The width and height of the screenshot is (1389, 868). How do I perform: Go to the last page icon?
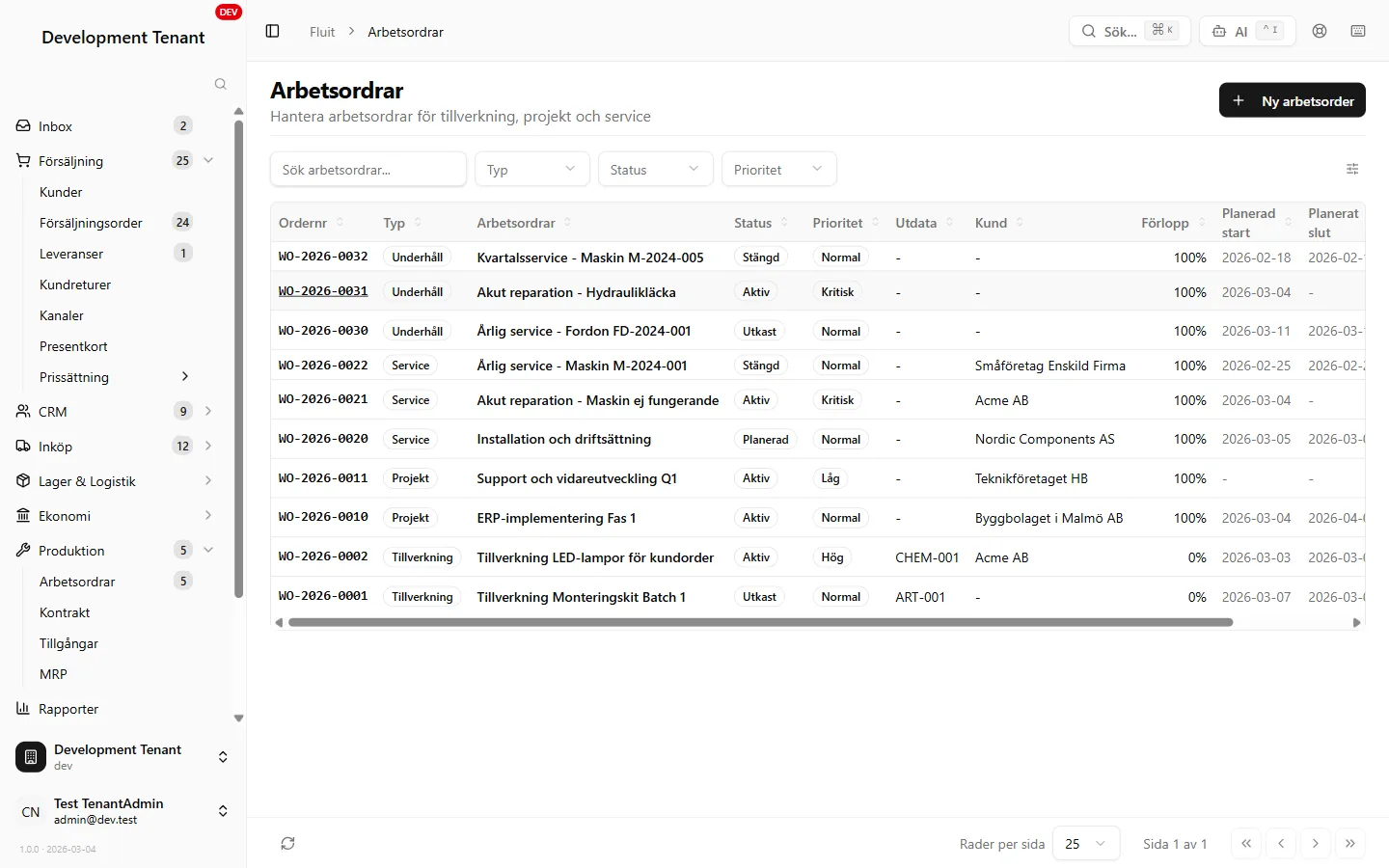pos(1350,843)
